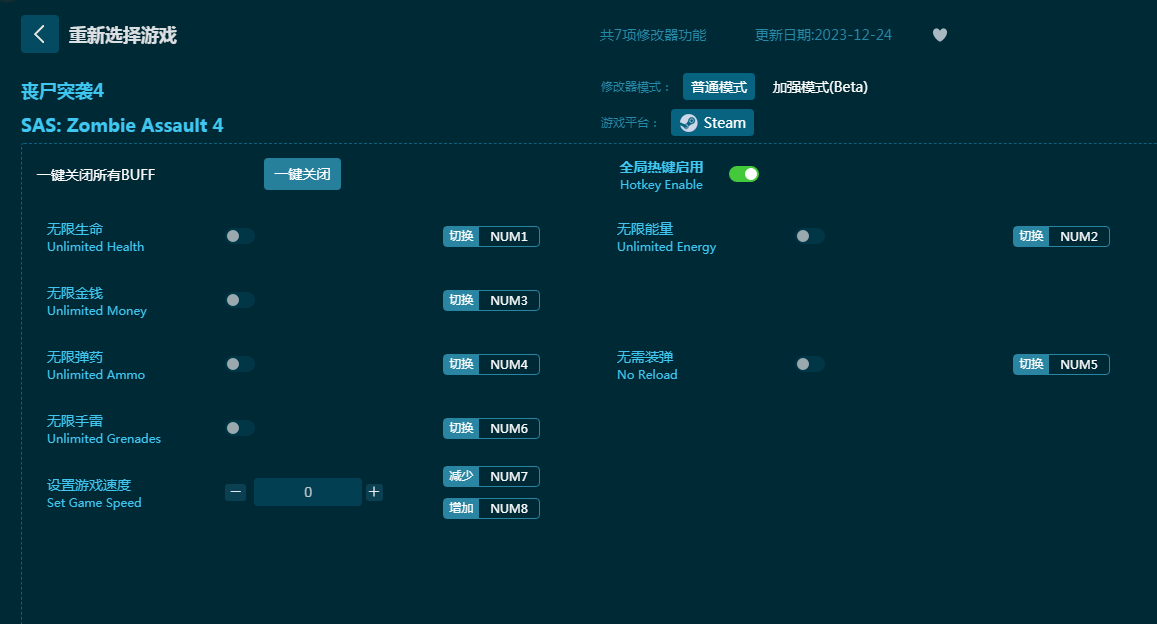The width and height of the screenshot is (1157, 624).
Task: Click minus icon for game speed
Action: coord(236,492)
